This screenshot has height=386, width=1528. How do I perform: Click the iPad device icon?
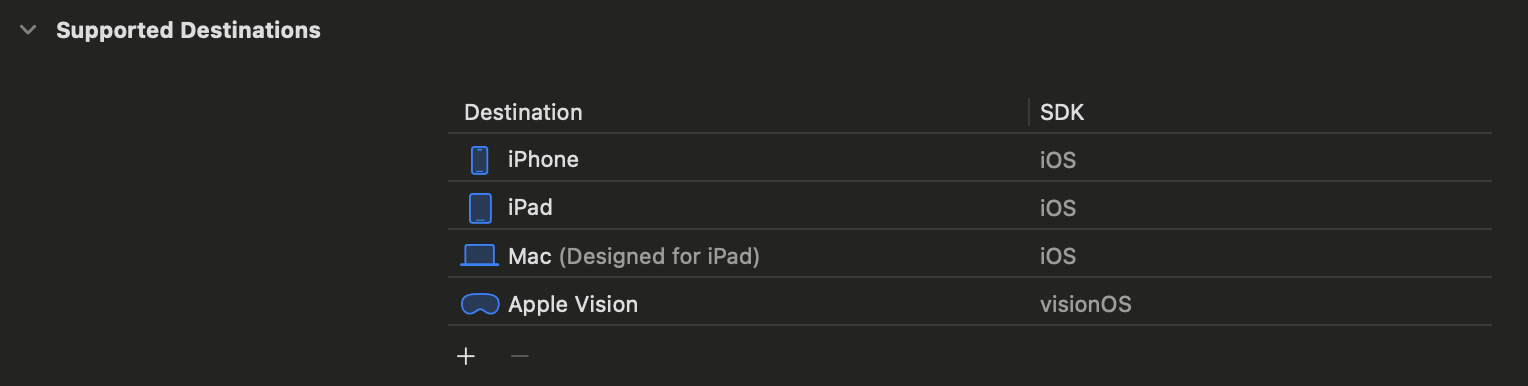480,208
